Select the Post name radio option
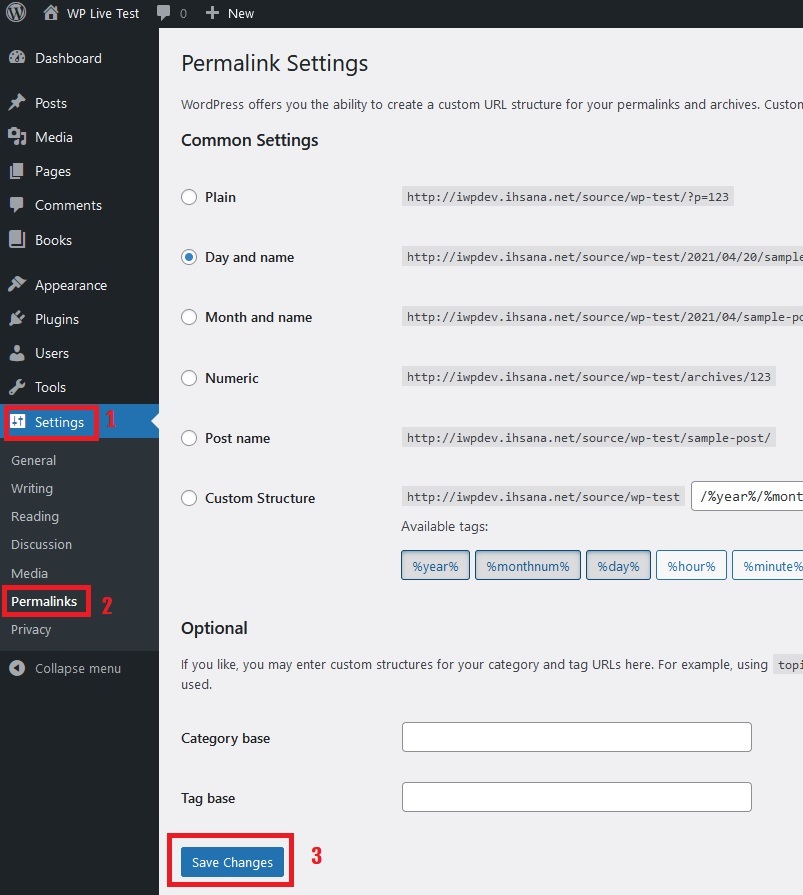 click(x=189, y=438)
